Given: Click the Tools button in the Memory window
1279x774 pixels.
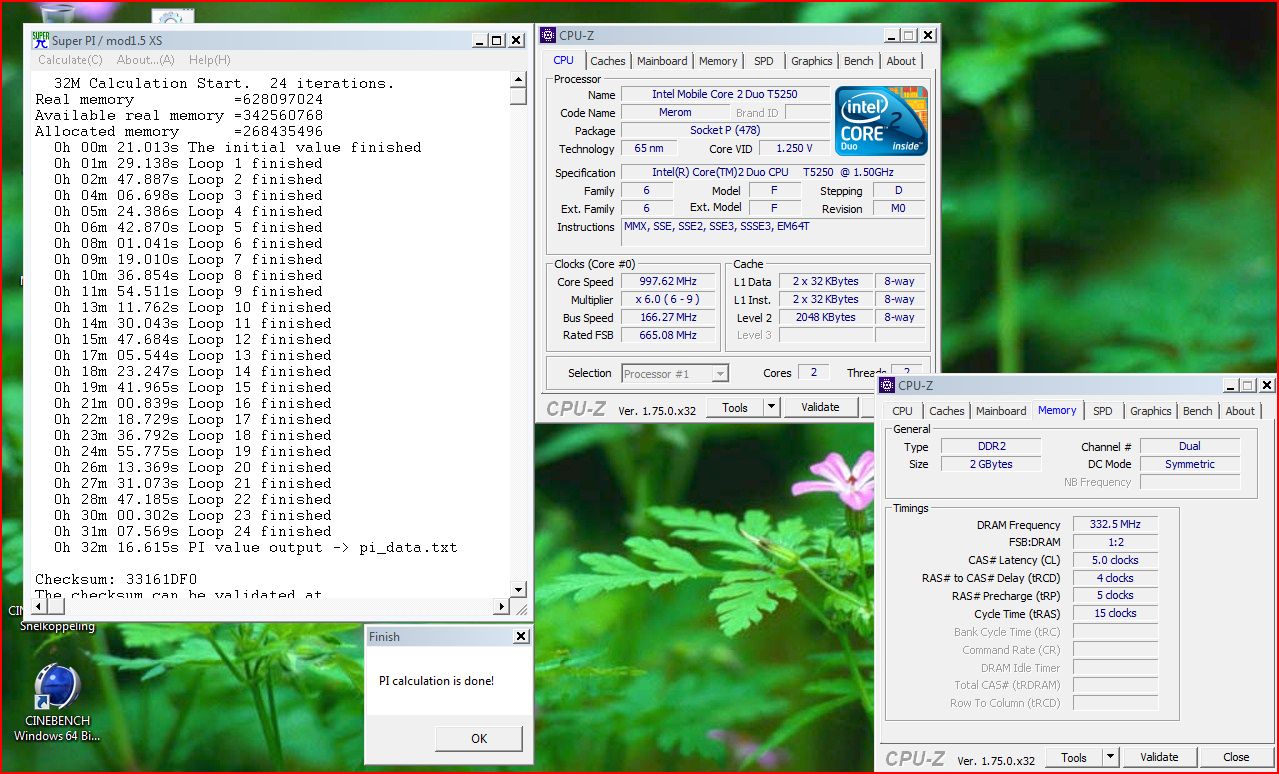Looking at the screenshot, I should tap(1074, 757).
